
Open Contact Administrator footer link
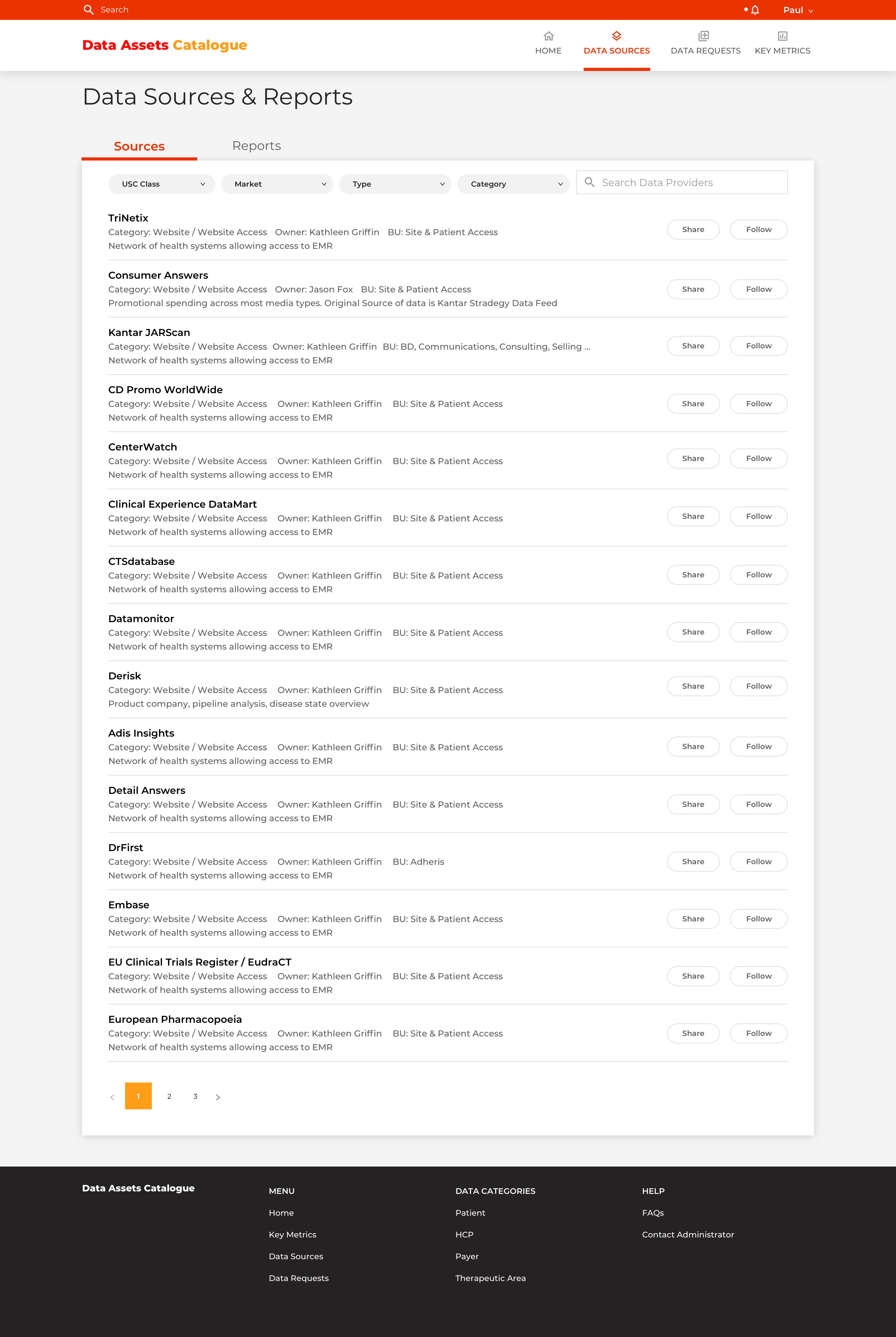click(688, 1234)
